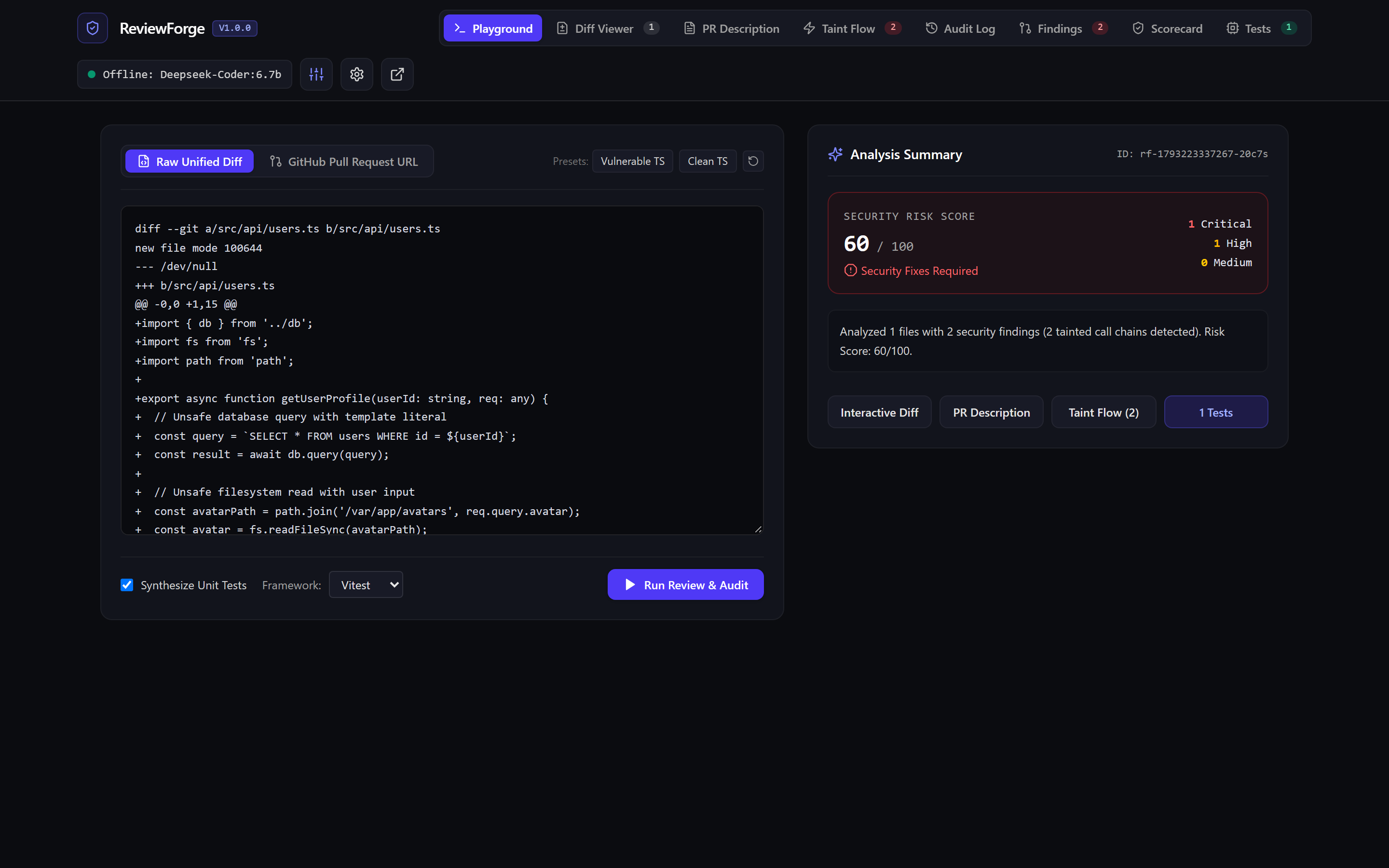
Task: Go to the top PR Description tab
Action: tap(732, 28)
